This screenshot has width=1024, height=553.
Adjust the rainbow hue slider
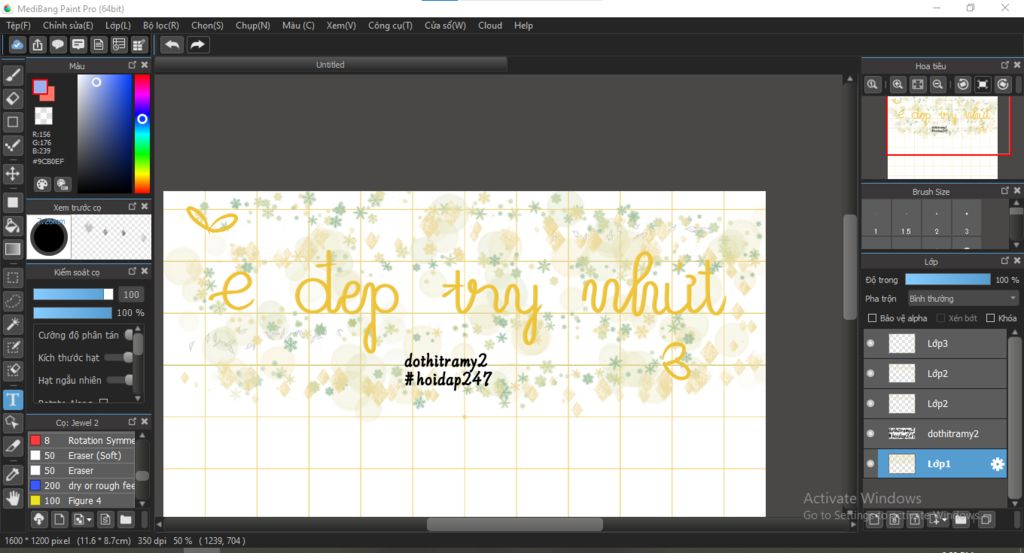(142, 133)
